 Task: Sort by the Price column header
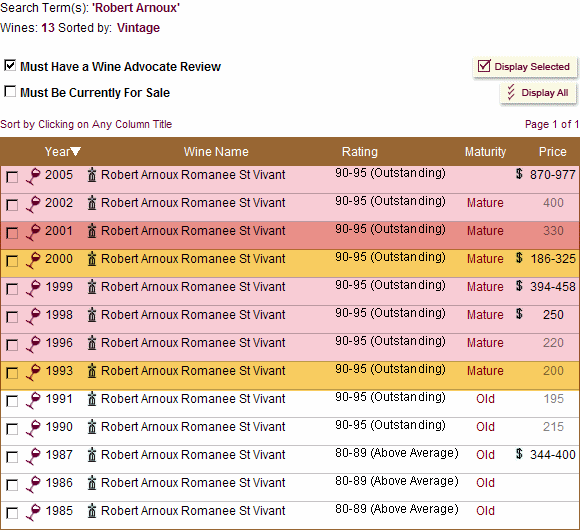pos(553,152)
